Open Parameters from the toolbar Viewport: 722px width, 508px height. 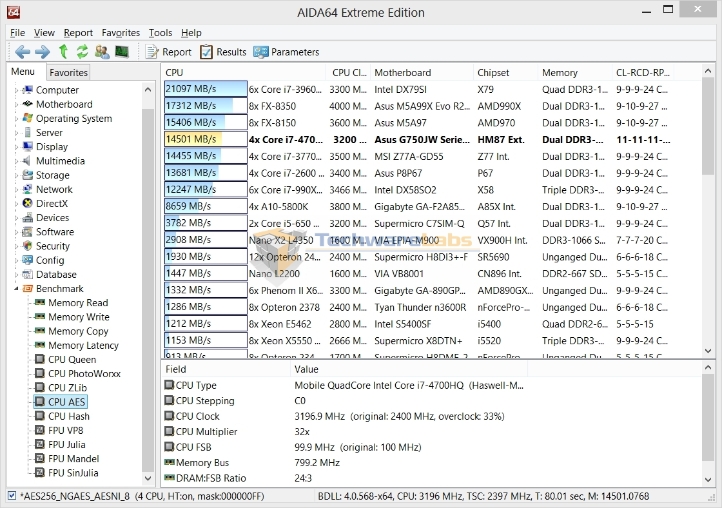(x=286, y=52)
